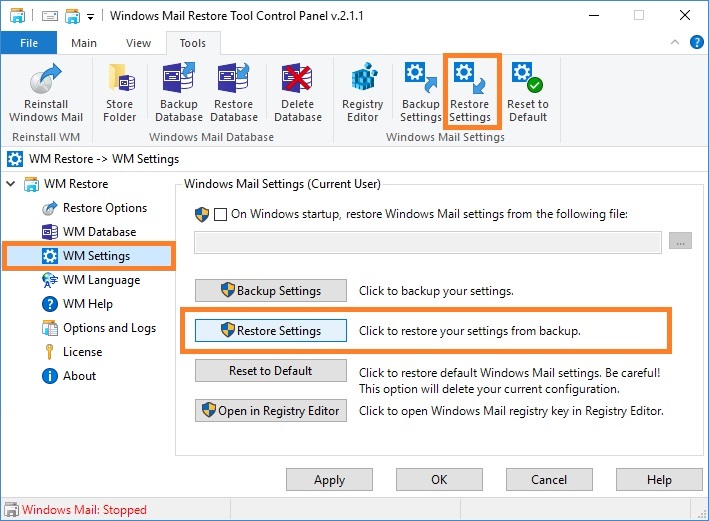Click Backup Settings ribbon icon

click(x=421, y=93)
